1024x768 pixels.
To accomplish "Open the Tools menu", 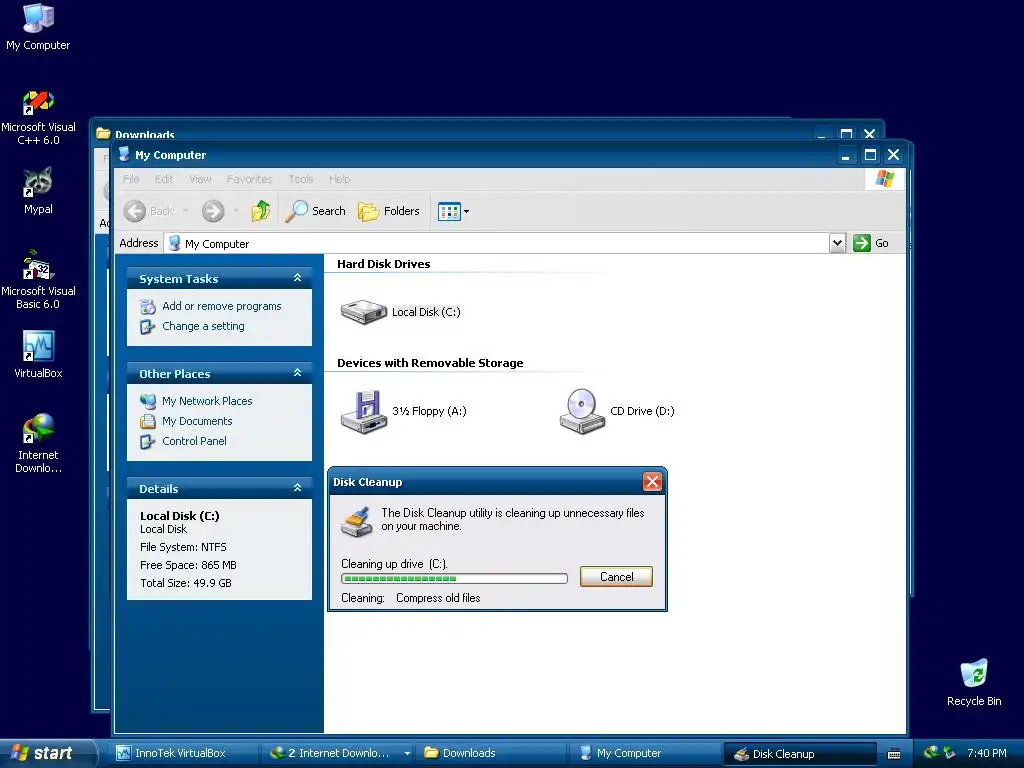I will coord(300,179).
